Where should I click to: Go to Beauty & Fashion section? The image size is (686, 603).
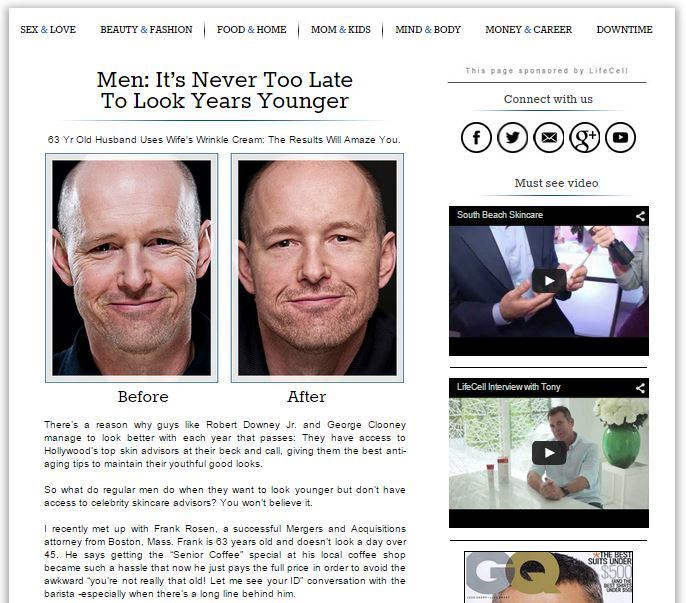pos(146,30)
